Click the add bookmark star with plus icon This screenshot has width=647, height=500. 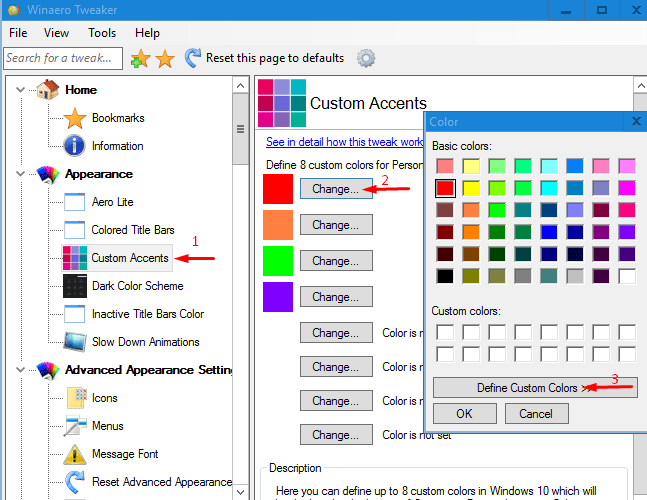coord(140,58)
